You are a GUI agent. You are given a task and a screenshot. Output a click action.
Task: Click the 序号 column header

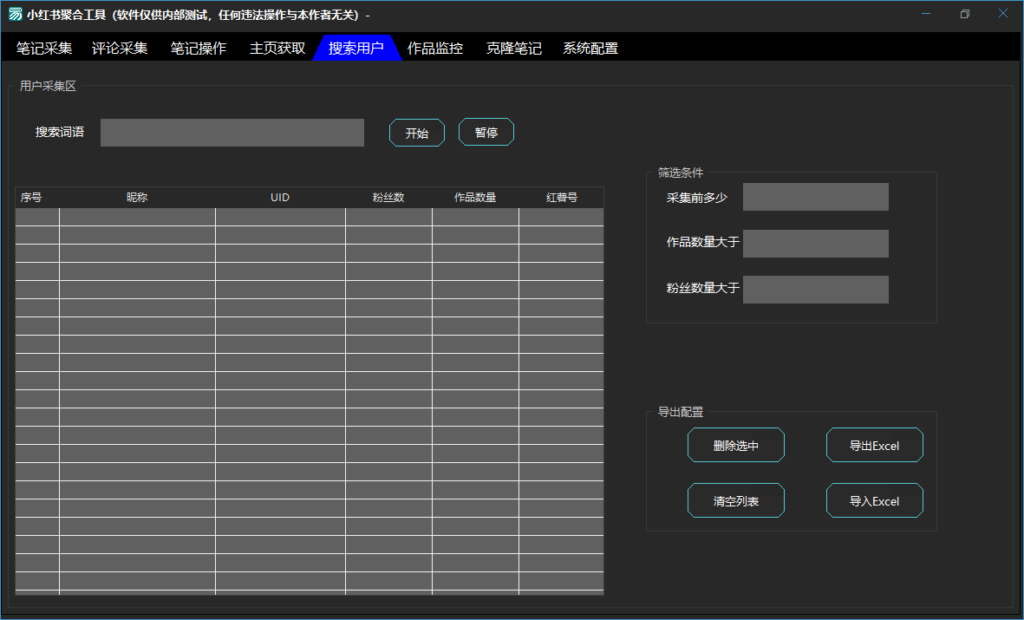tap(37, 197)
